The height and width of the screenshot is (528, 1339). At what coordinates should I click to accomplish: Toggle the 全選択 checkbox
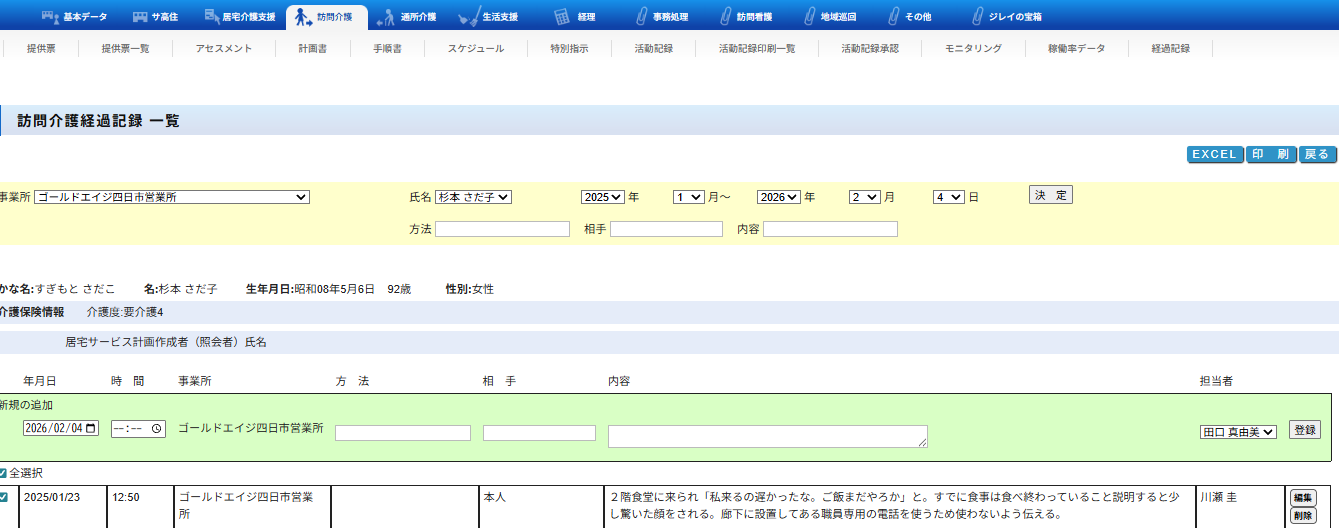tap(3, 473)
